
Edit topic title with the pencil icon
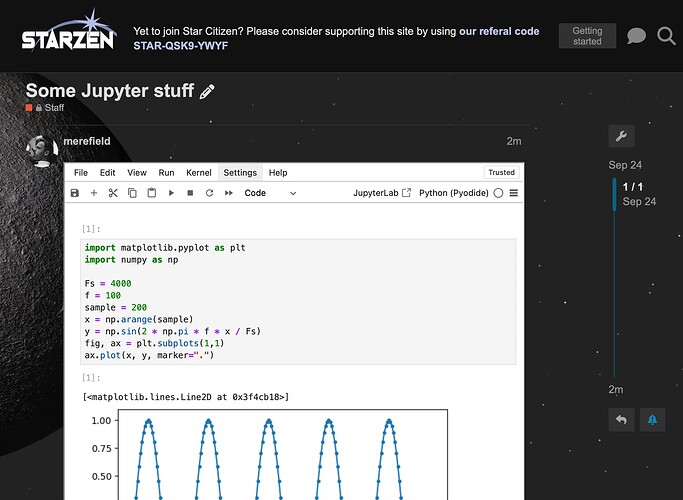pyautogui.click(x=207, y=91)
